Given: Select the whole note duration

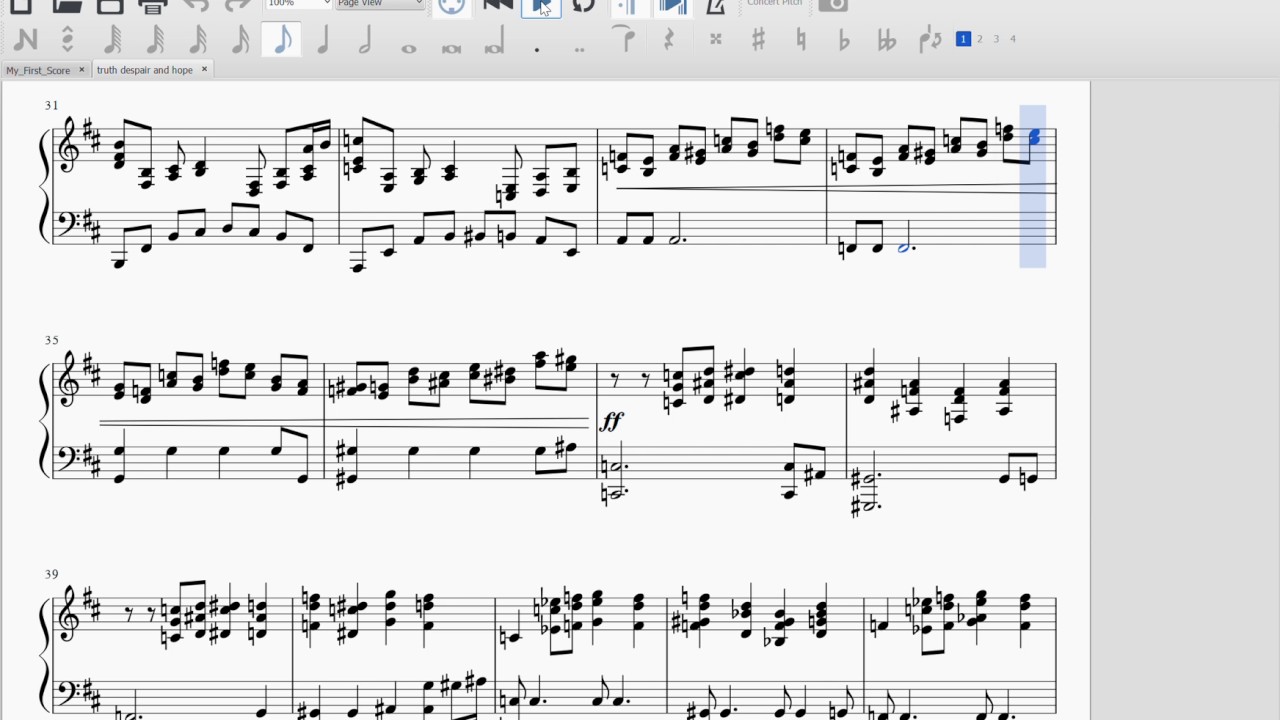Looking at the screenshot, I should [408, 47].
